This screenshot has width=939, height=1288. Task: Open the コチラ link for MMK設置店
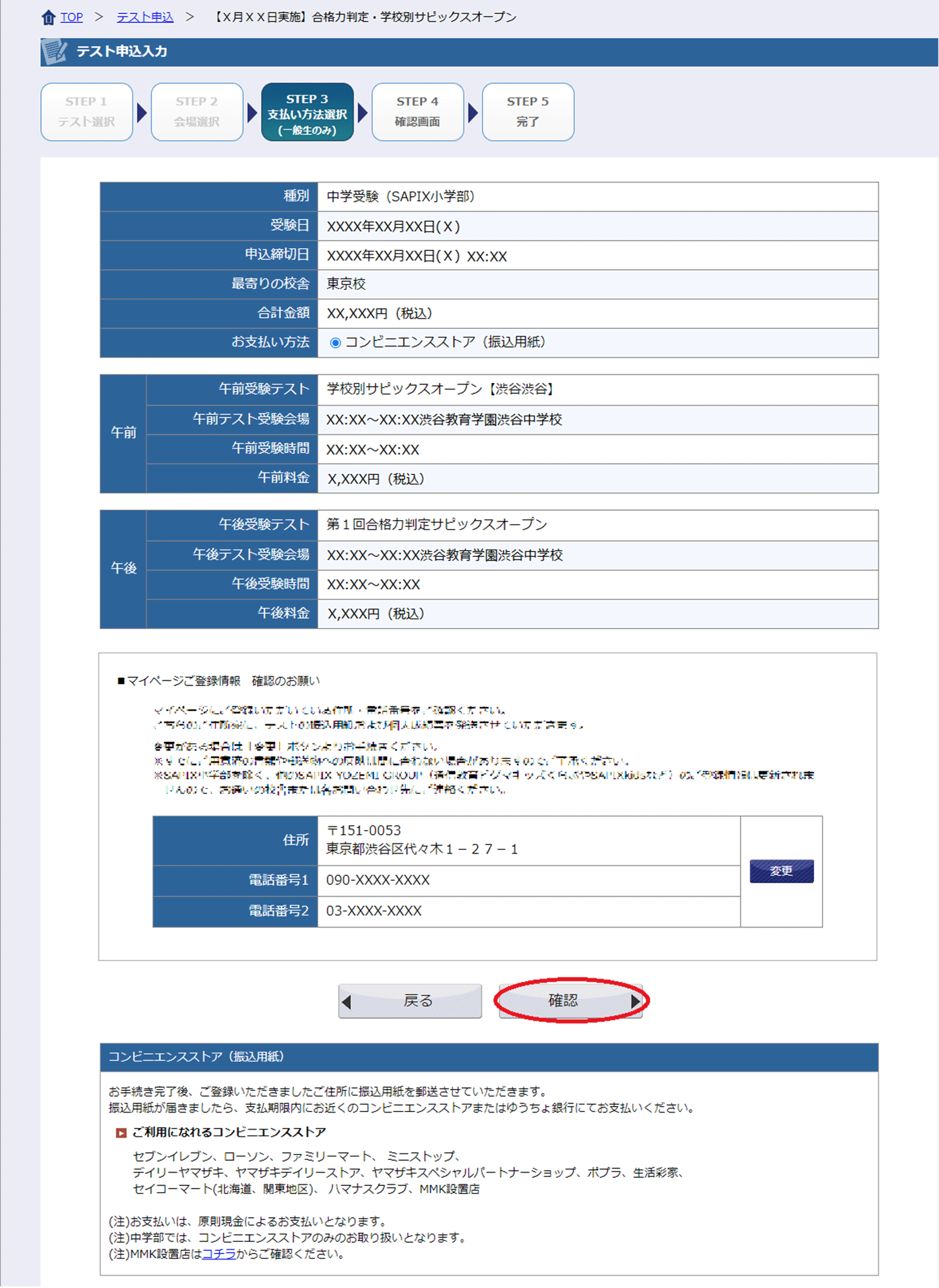[x=218, y=1253]
